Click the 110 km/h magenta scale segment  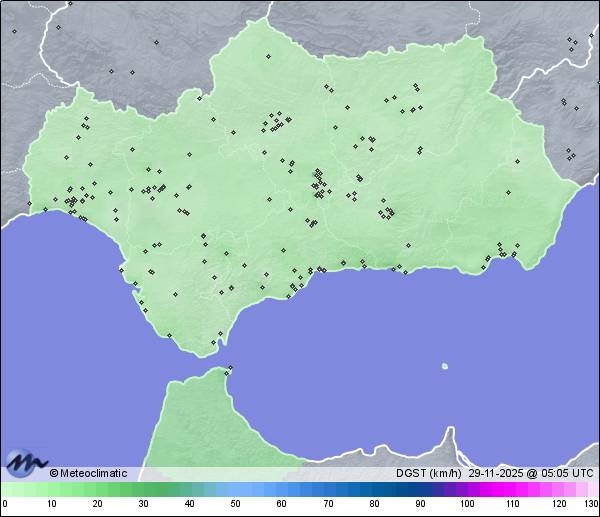[512, 490]
